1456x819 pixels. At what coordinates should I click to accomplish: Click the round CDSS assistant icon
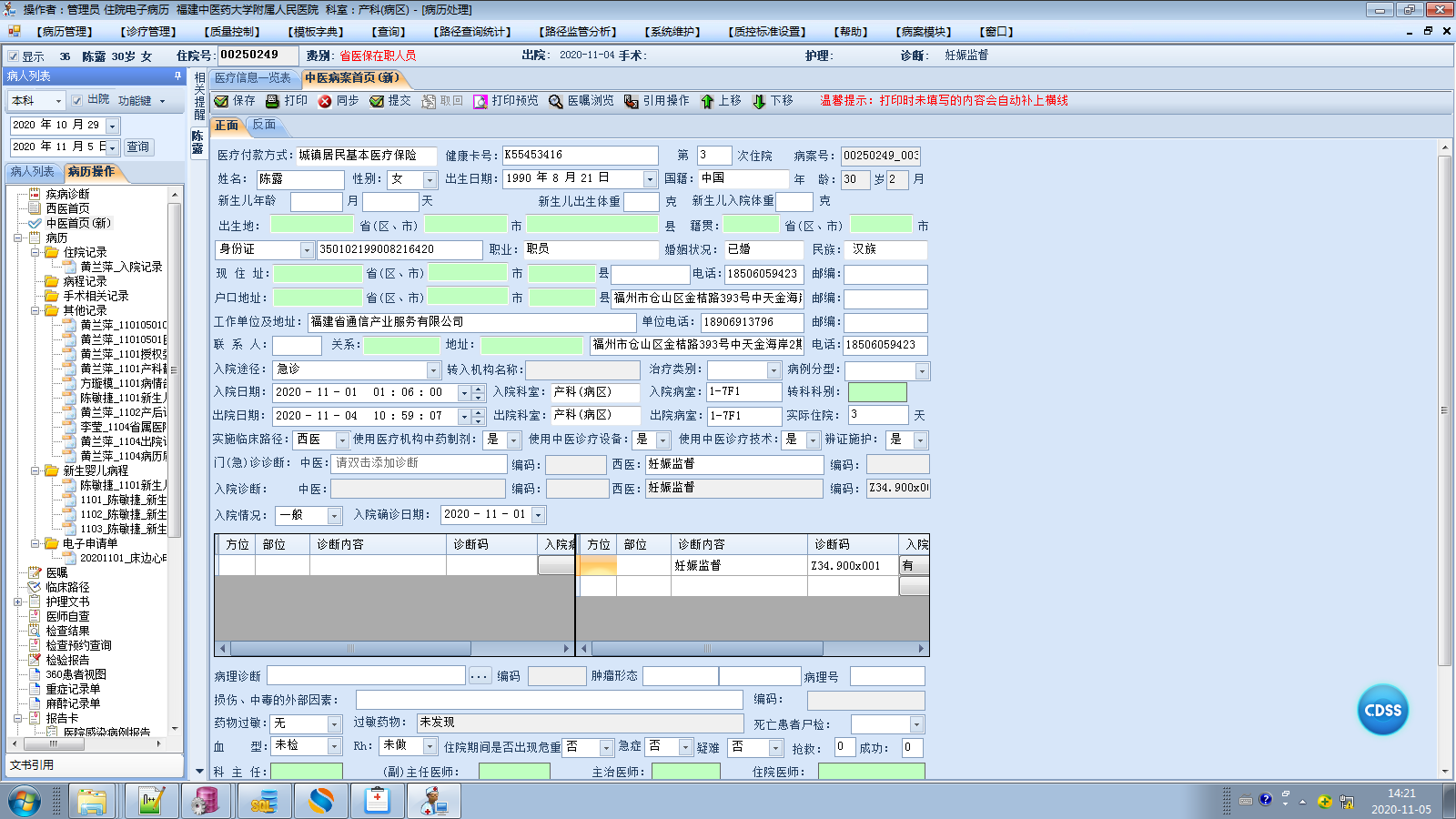coord(1383,710)
